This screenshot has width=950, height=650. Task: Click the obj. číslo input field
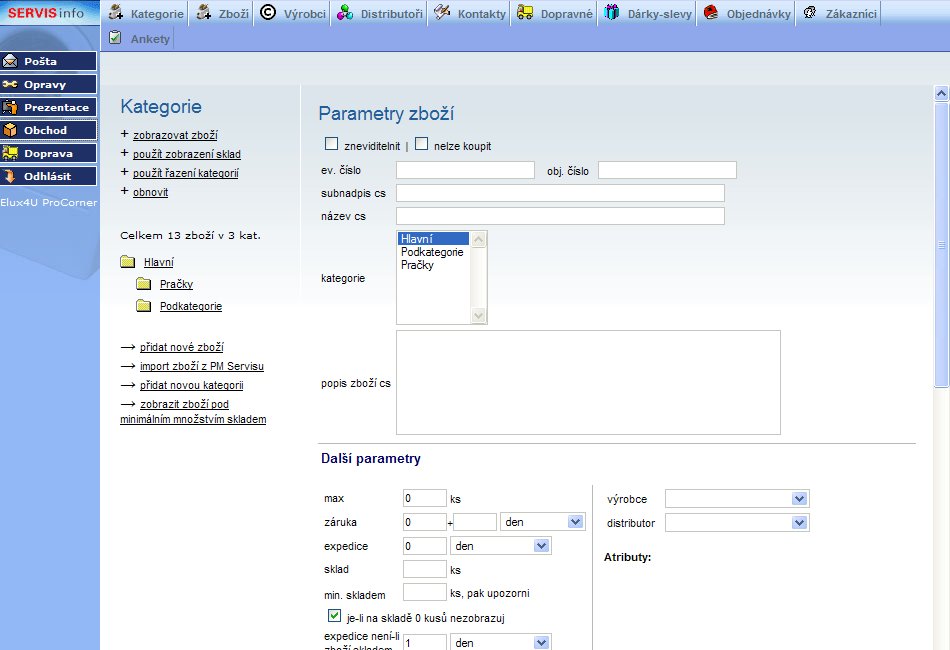pos(667,170)
